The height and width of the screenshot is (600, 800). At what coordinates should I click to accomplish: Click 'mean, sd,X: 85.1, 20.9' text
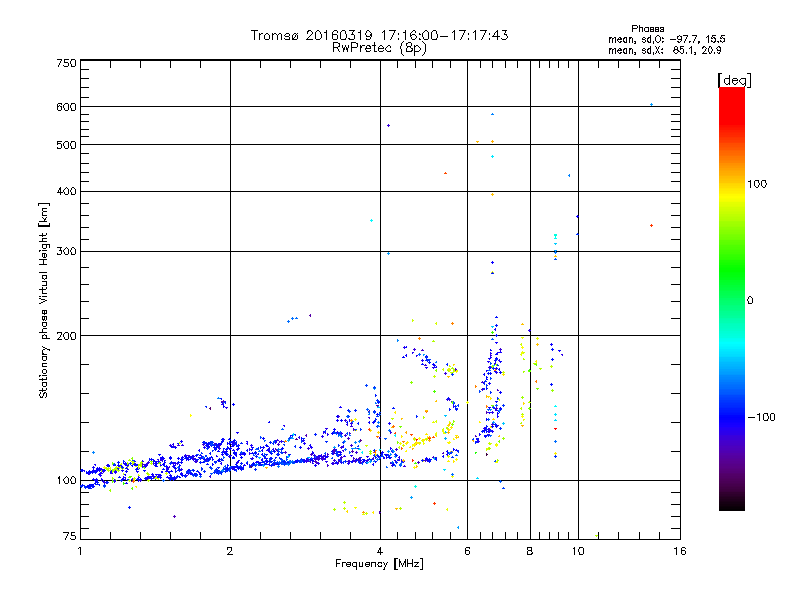pos(665,50)
